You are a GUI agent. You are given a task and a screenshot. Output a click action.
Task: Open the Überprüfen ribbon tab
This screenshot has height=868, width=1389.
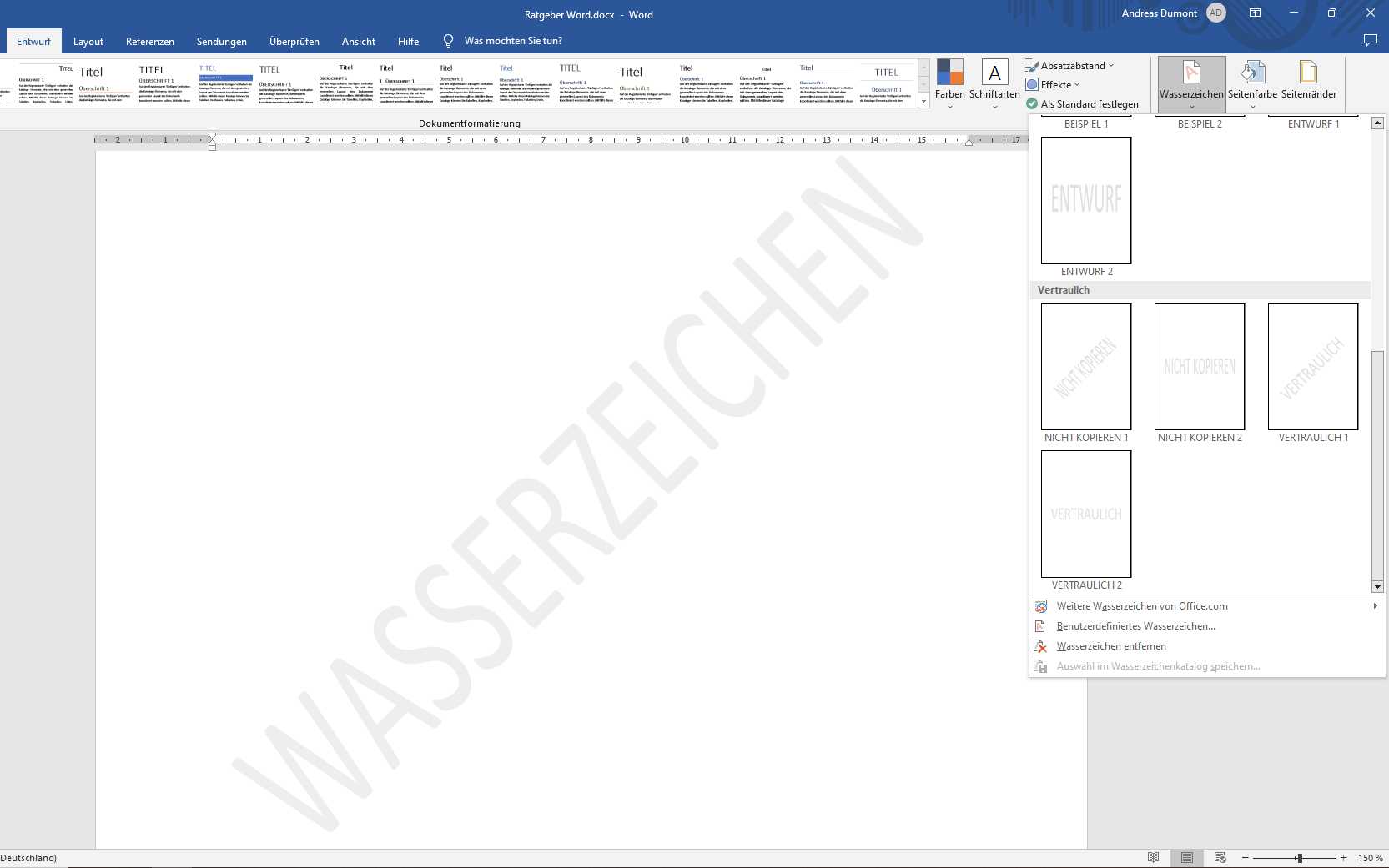pyautogui.click(x=294, y=41)
